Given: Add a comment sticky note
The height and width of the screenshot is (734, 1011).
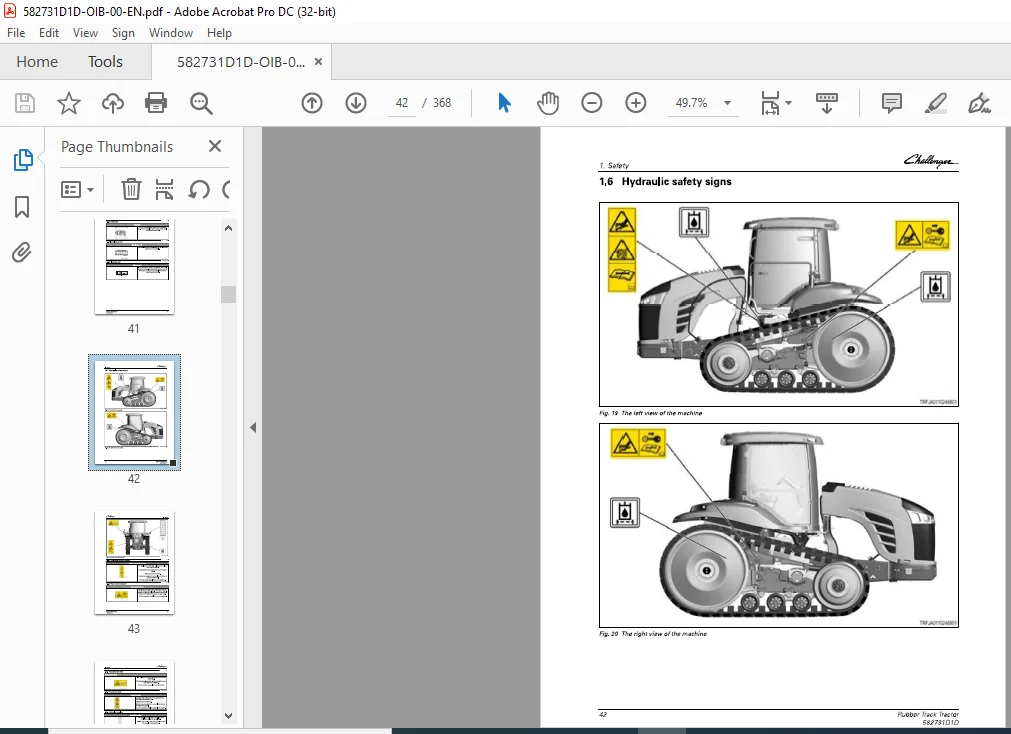Looking at the screenshot, I should 892,103.
